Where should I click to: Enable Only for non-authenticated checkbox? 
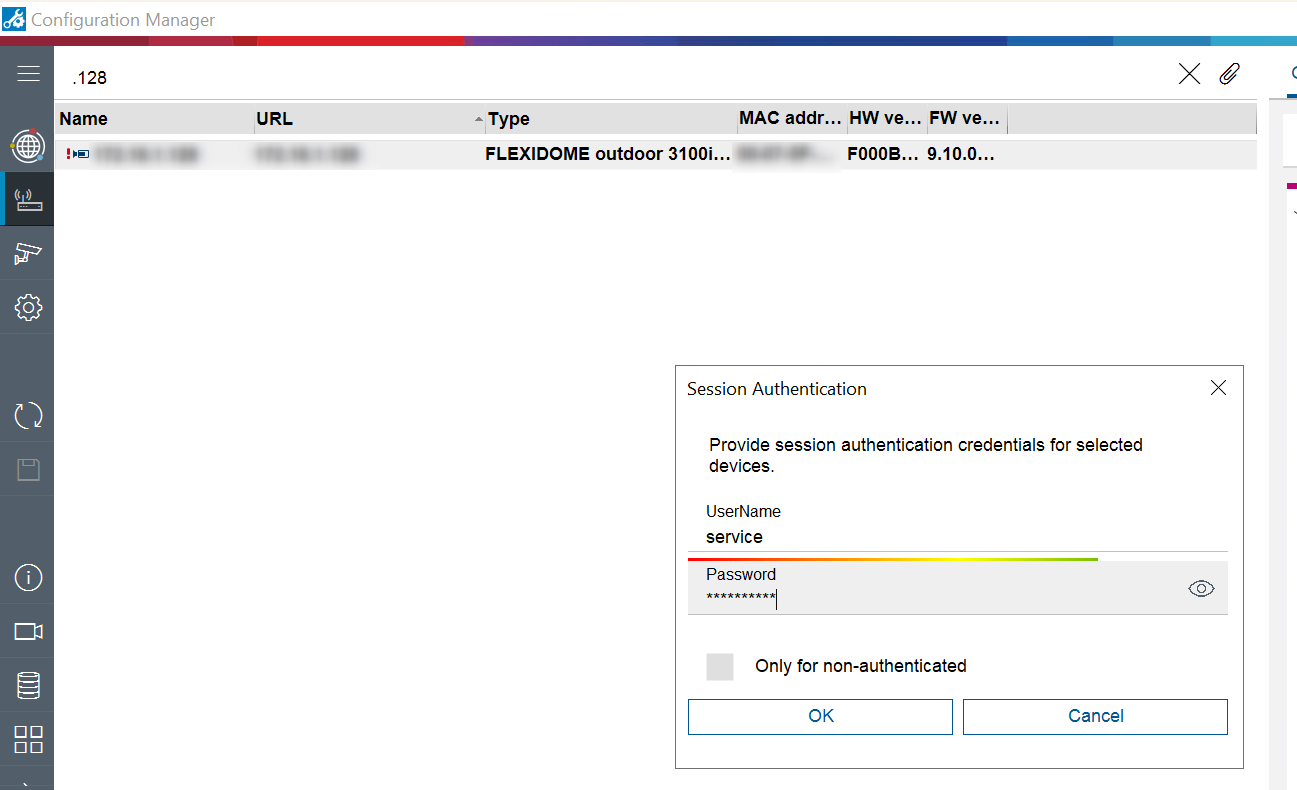point(720,667)
